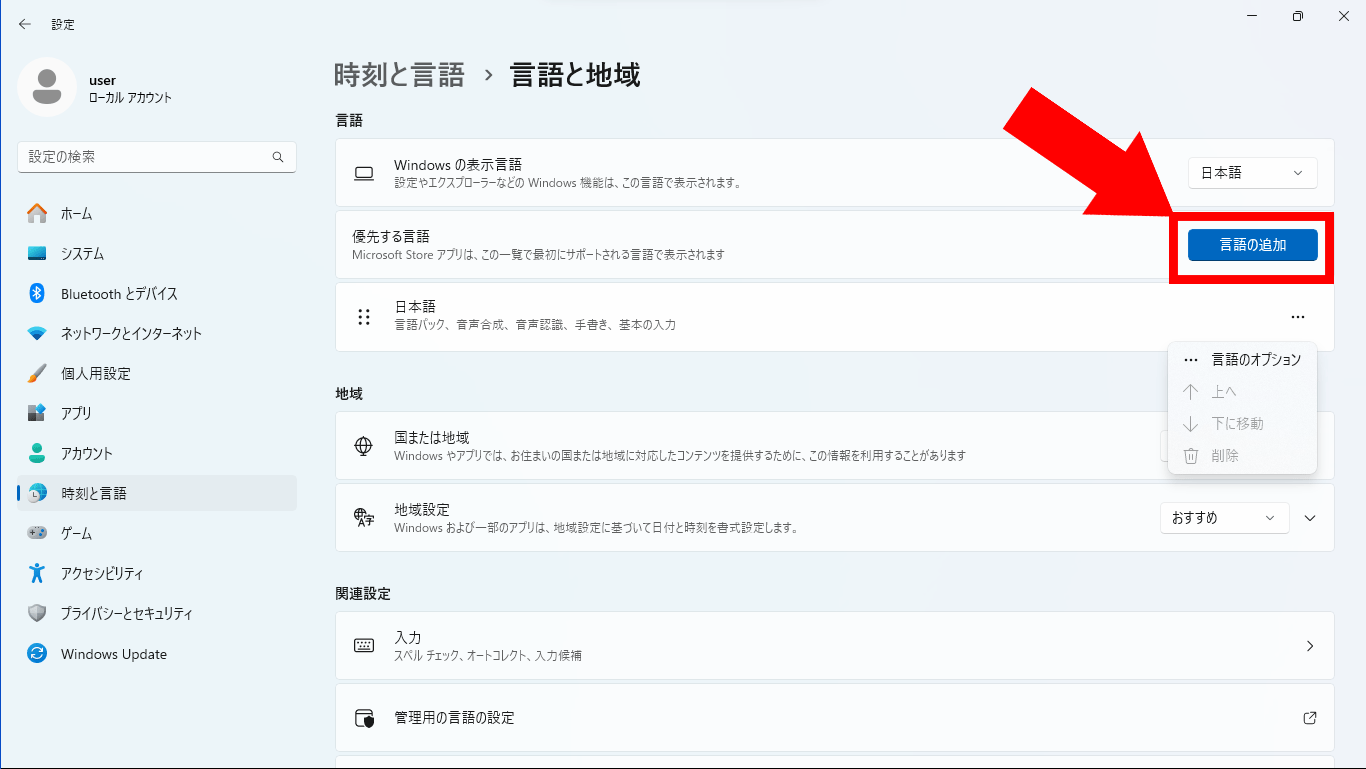
Task: Open the more options menu for 日本語
Action: coord(1297,316)
